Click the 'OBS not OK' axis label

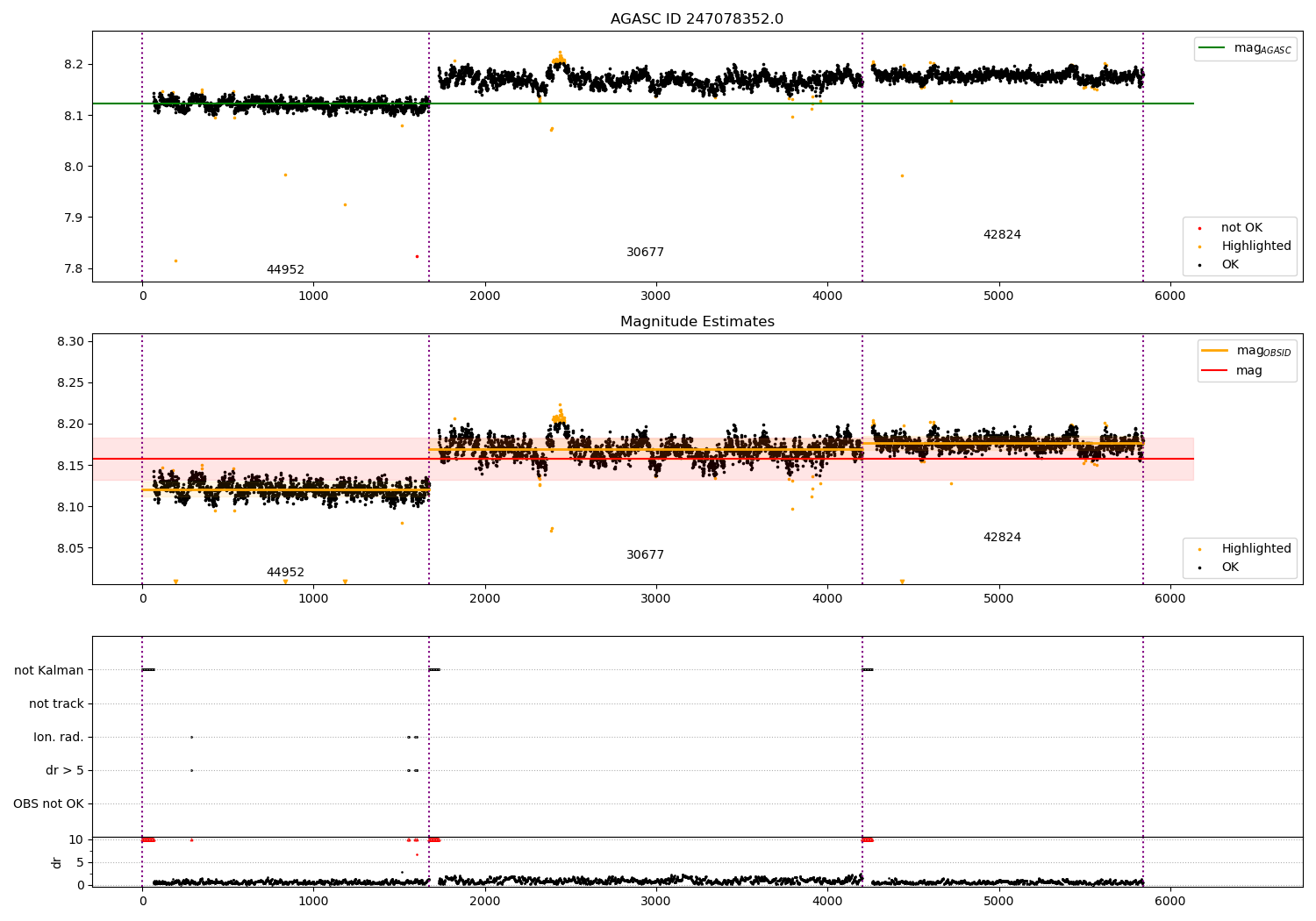pos(49,804)
